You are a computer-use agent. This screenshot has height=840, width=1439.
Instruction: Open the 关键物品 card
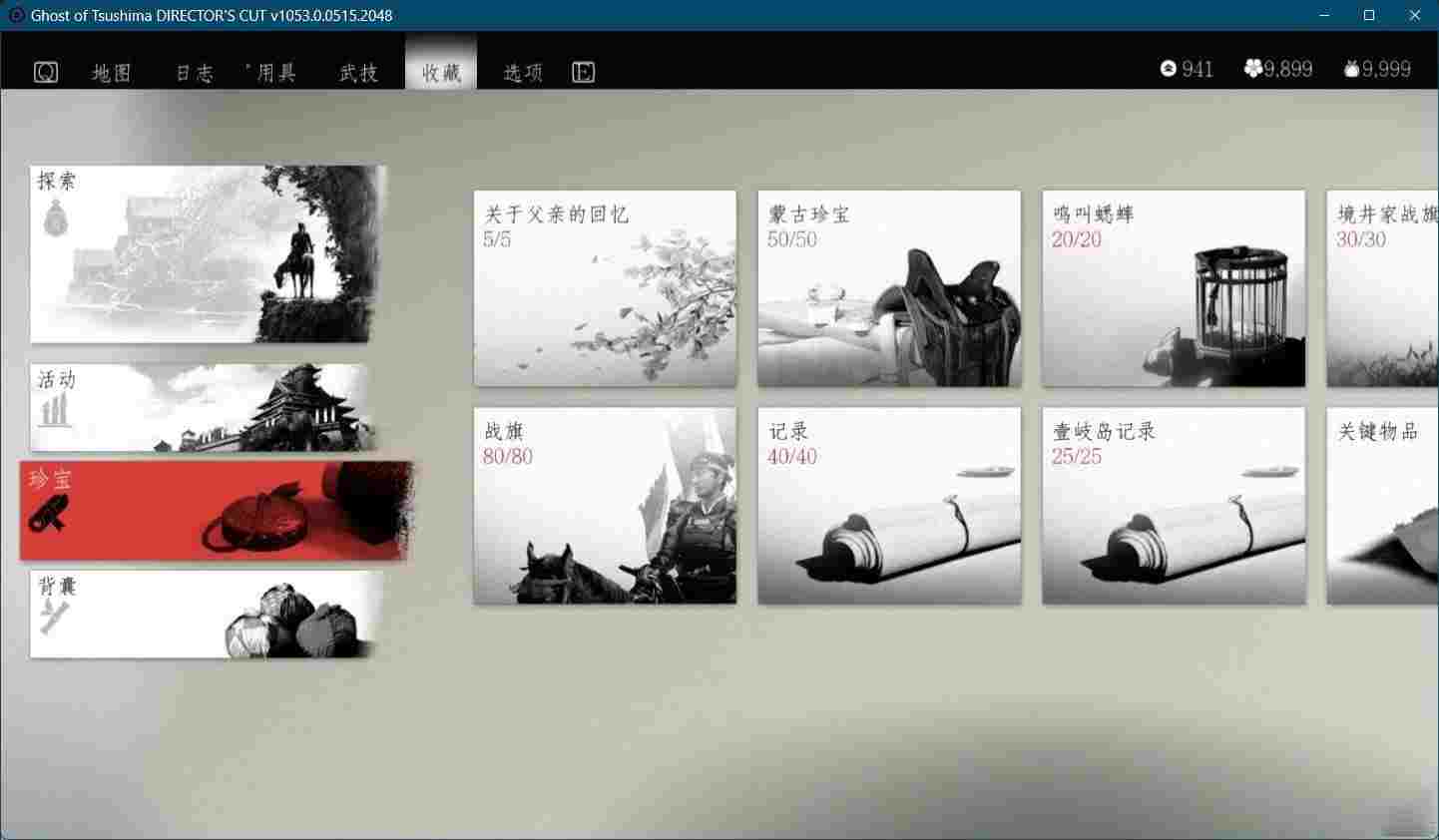(x=1383, y=506)
